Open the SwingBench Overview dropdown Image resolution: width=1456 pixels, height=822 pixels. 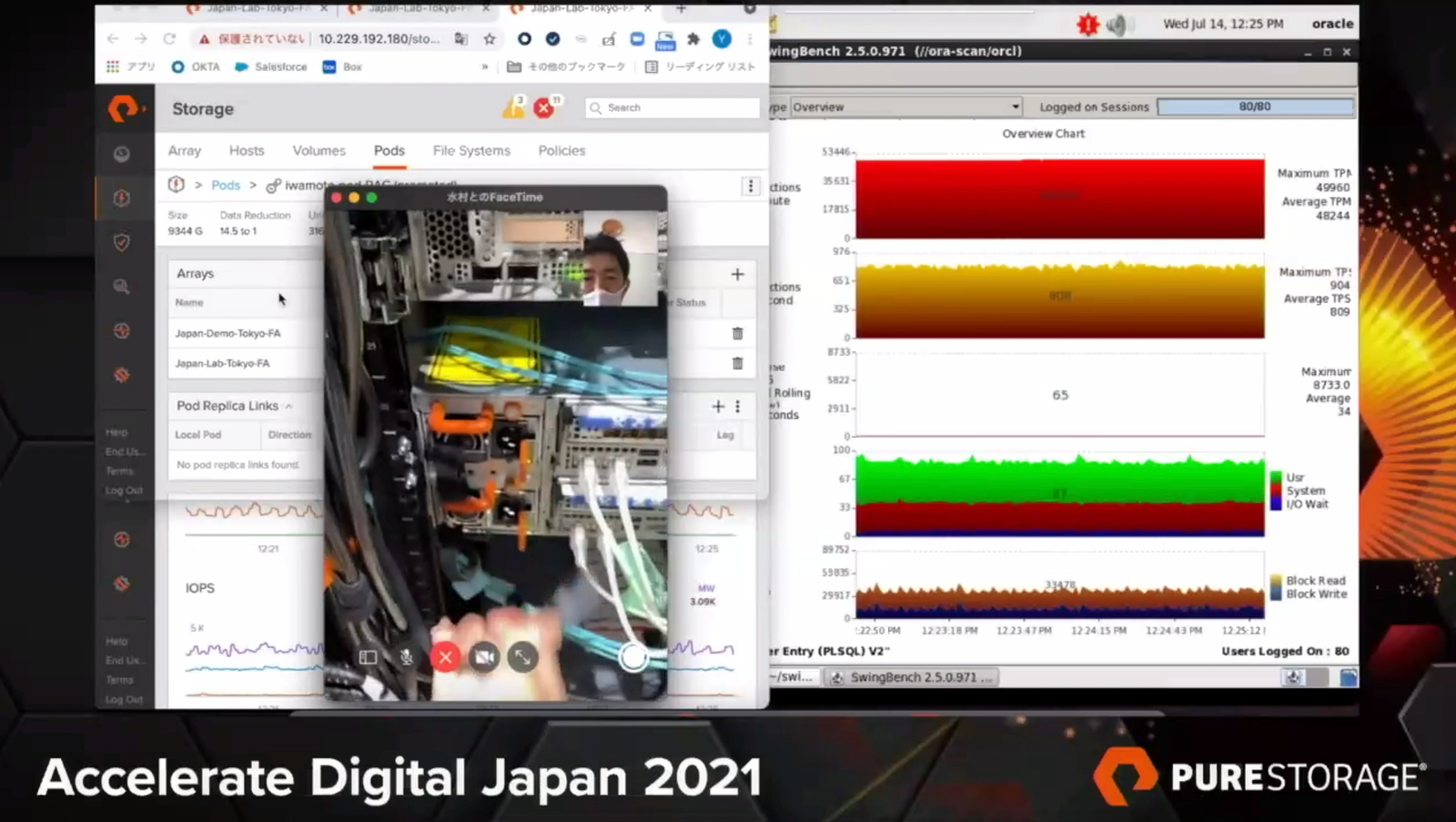click(905, 107)
